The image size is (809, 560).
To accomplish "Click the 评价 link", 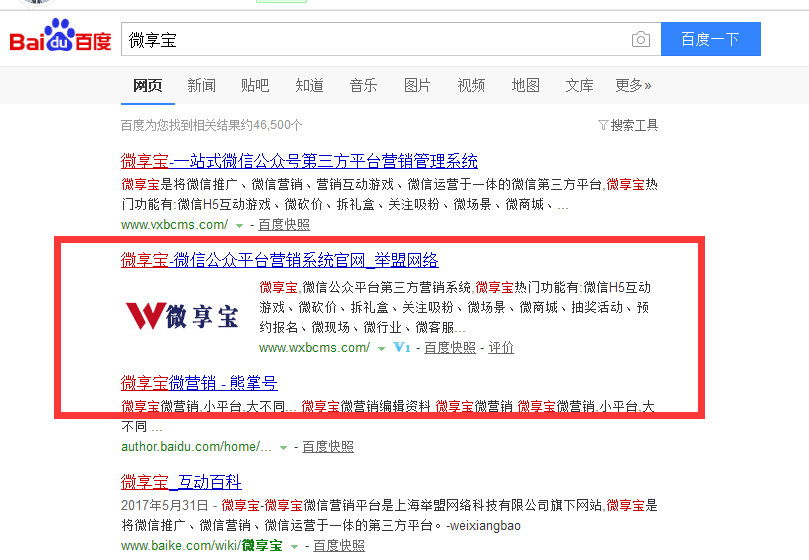I will pyautogui.click(x=501, y=348).
